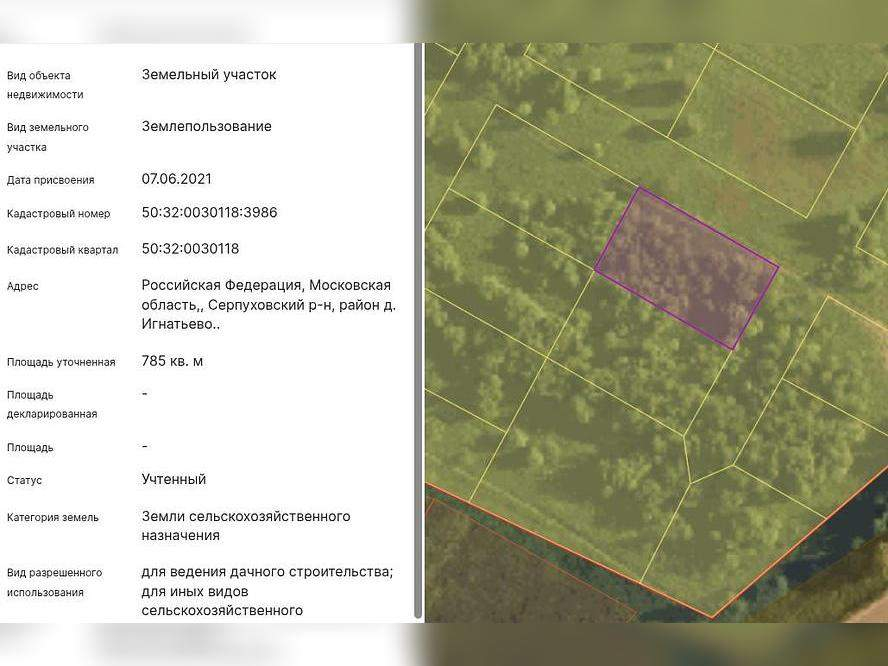Select the Адрес field label
Image resolution: width=888 pixels, height=666 pixels.
[23, 286]
